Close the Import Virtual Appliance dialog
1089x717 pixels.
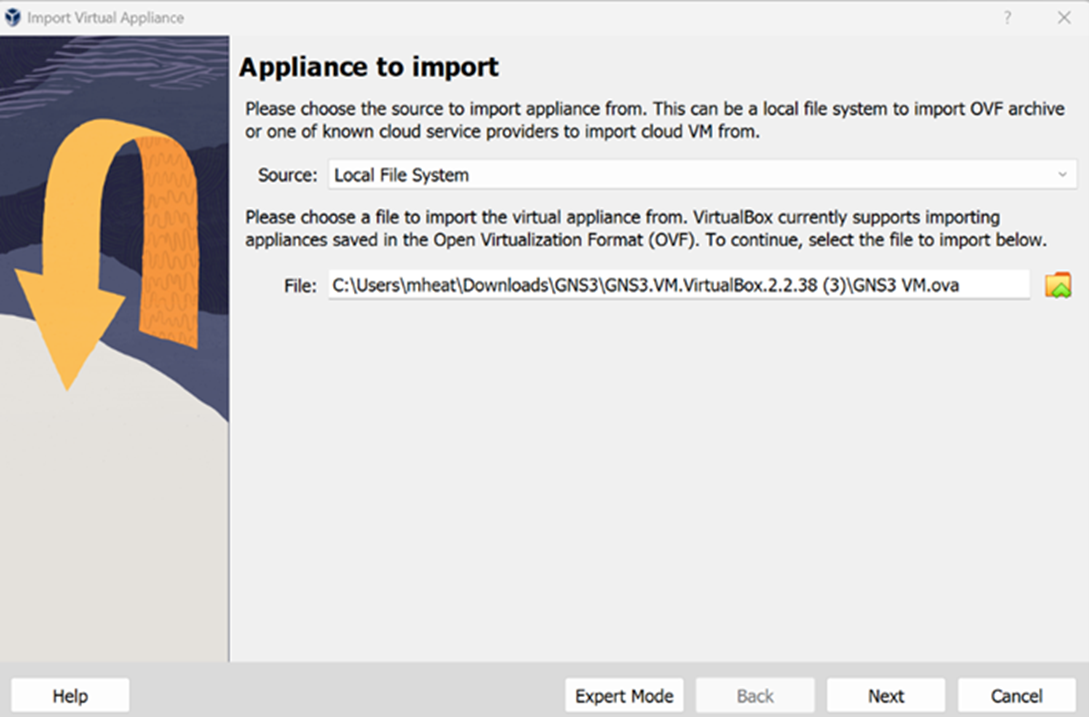pos(1063,17)
